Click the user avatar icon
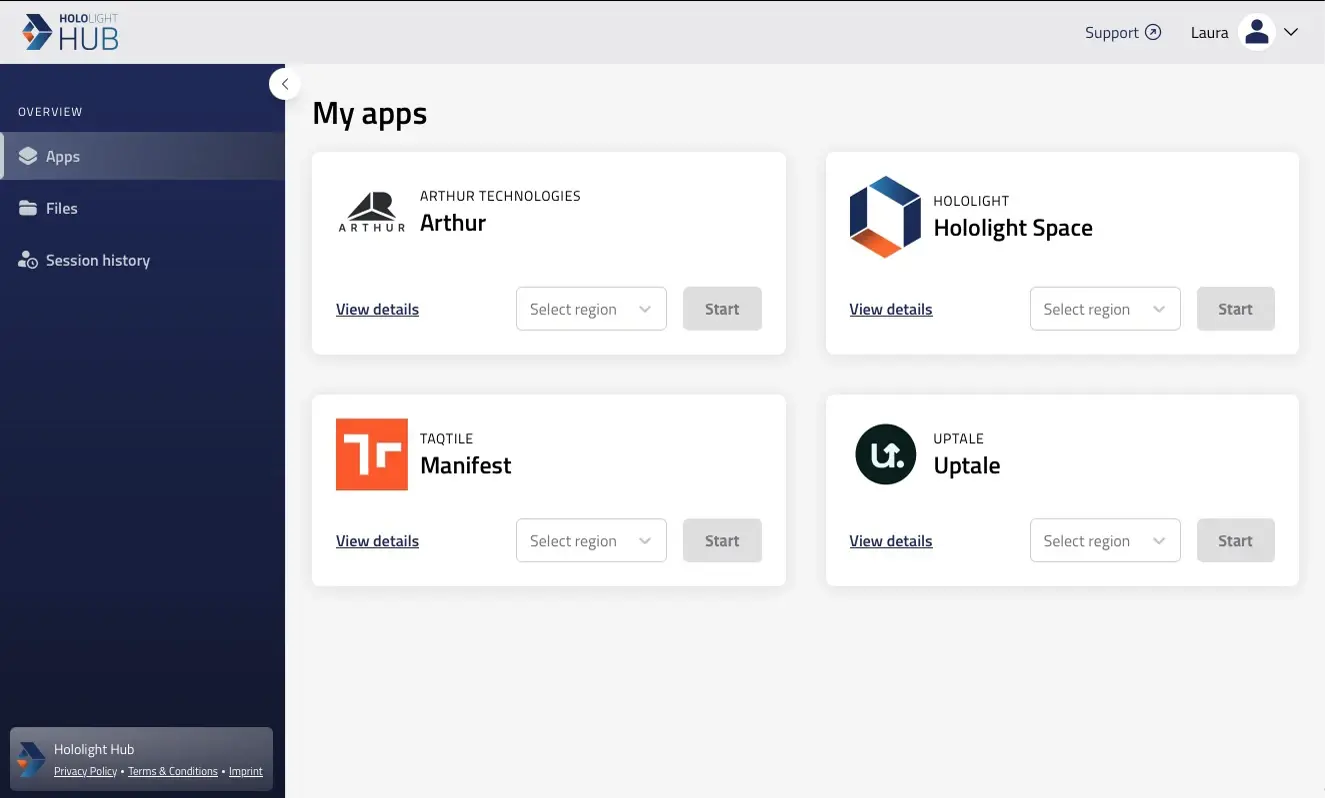Screen dimensions: 1325x798 tap(1257, 31)
